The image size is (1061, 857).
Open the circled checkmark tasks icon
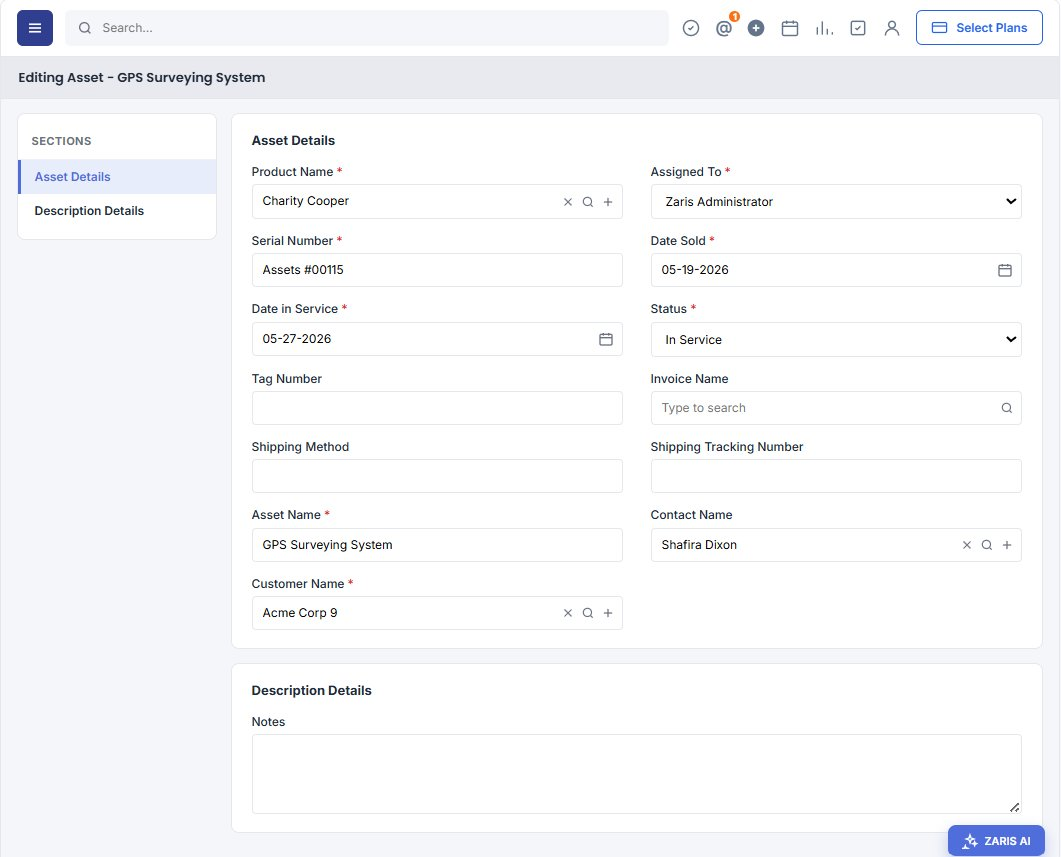(690, 28)
